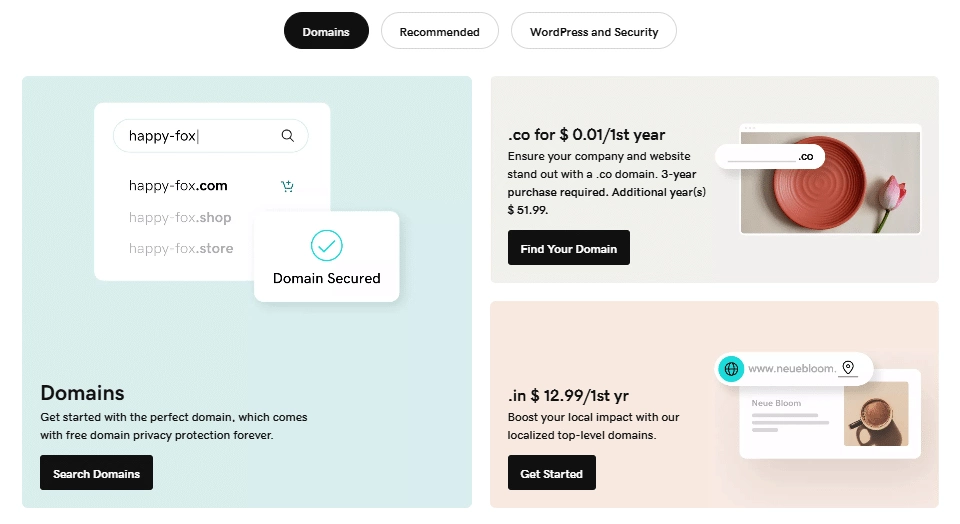Choose the happy-fox.com suggestion
This screenshot has width=960, height=524.
click(x=178, y=186)
